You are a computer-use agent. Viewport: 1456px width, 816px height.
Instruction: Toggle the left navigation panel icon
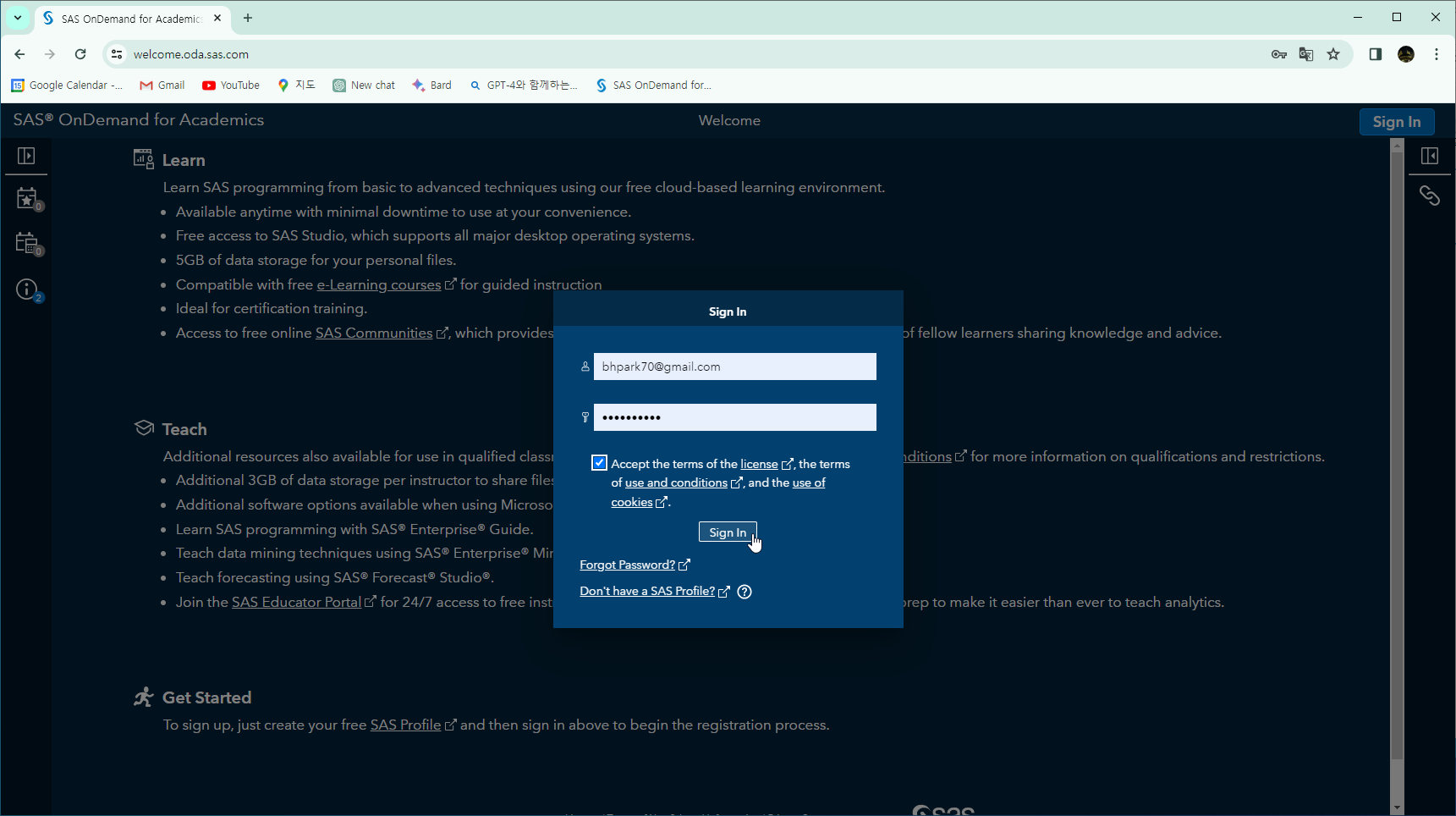pos(26,156)
